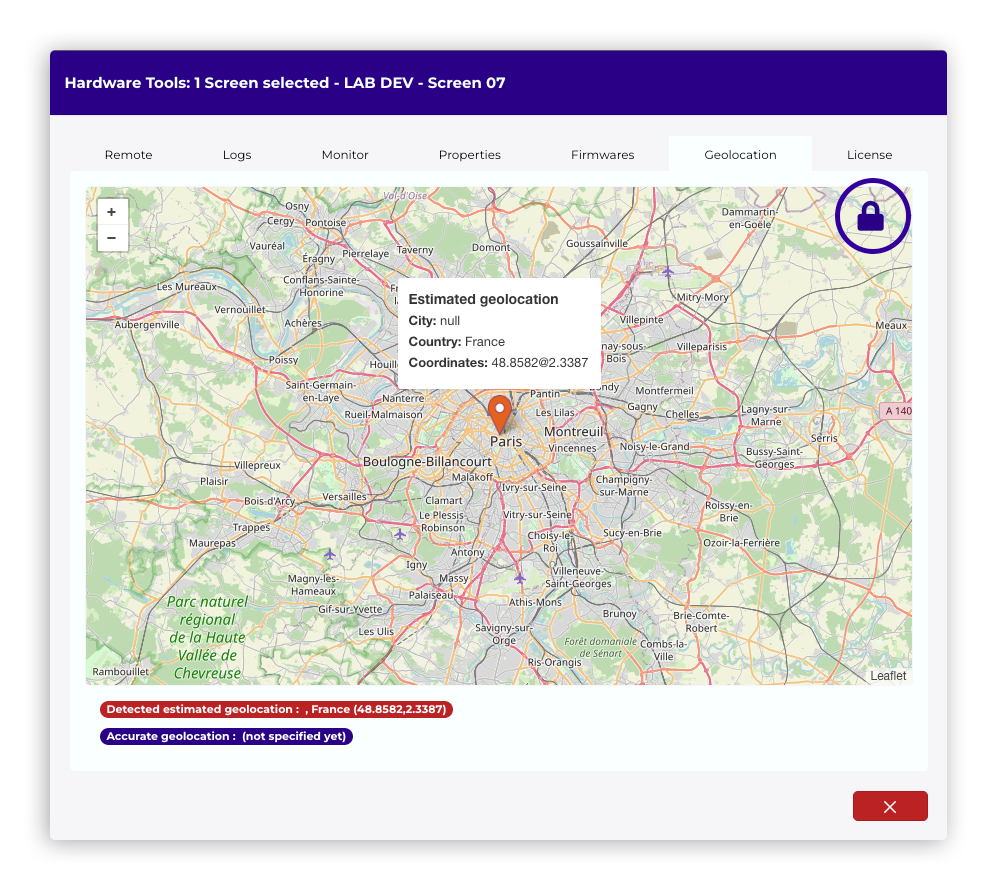Click the airplane icon near Athis-Mons

(519, 578)
